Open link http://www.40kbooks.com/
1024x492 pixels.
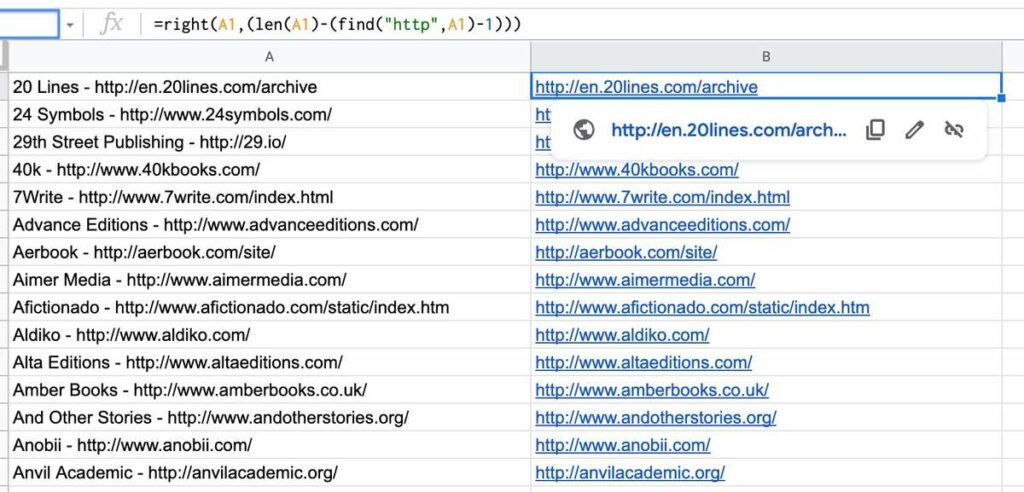pos(637,170)
